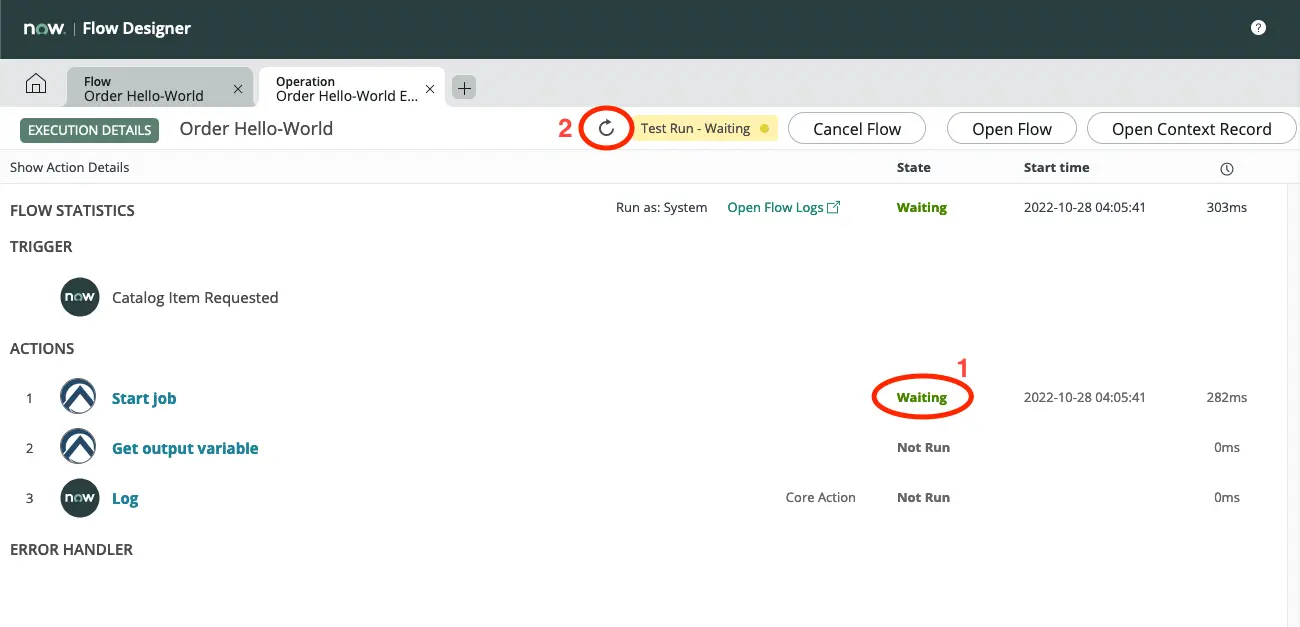Click the duration clock column icon
Screen dimensions: 1300x627
coord(1227,168)
